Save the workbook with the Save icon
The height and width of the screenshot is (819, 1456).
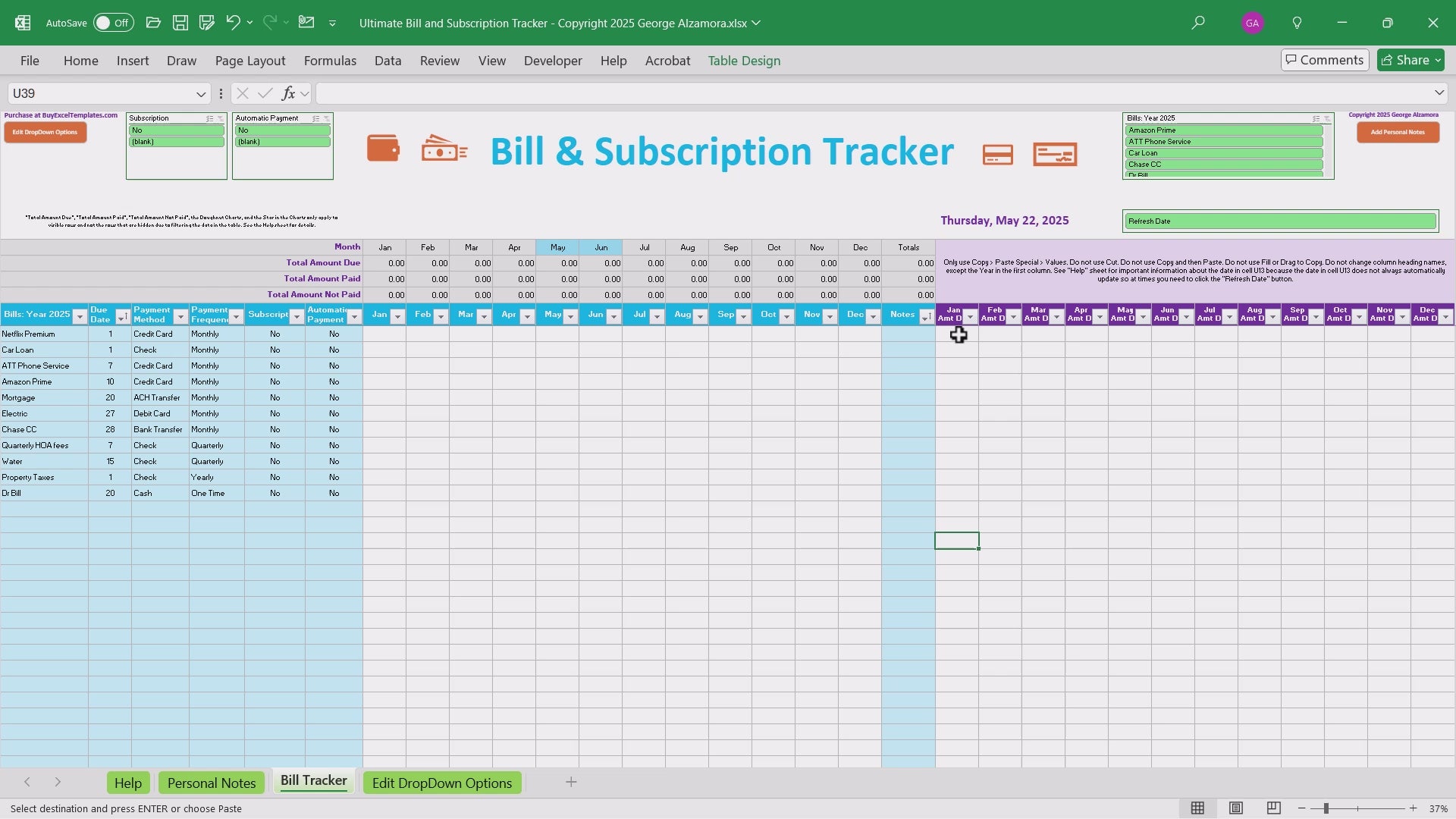pos(180,23)
